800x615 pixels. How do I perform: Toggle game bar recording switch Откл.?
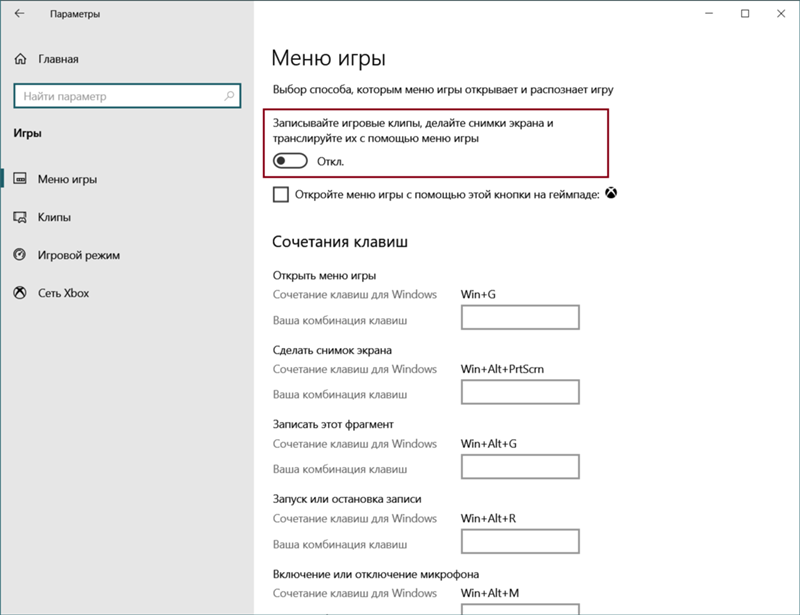[290, 161]
